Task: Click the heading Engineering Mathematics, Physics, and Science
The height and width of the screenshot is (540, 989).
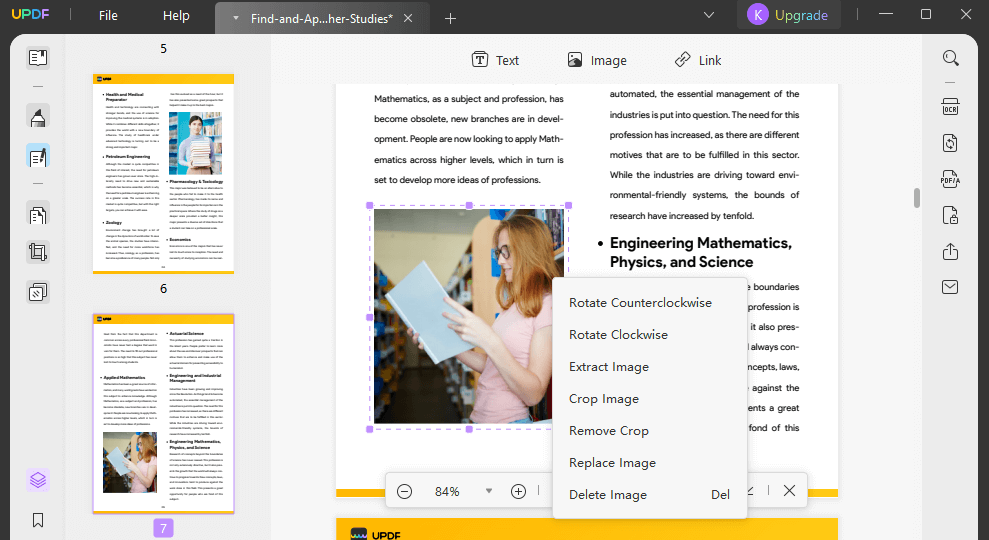Action: (701, 252)
